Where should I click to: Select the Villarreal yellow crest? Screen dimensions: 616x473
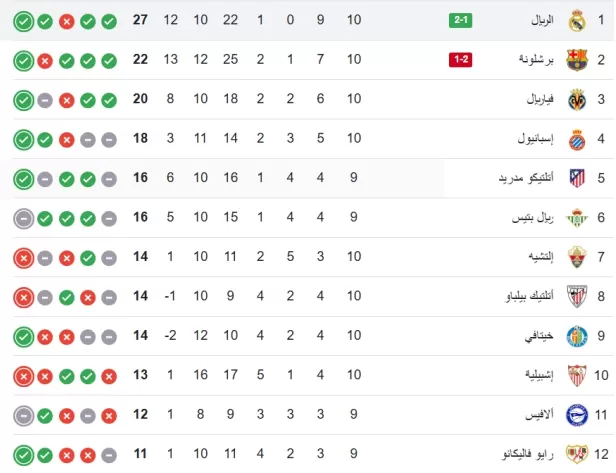click(576, 100)
